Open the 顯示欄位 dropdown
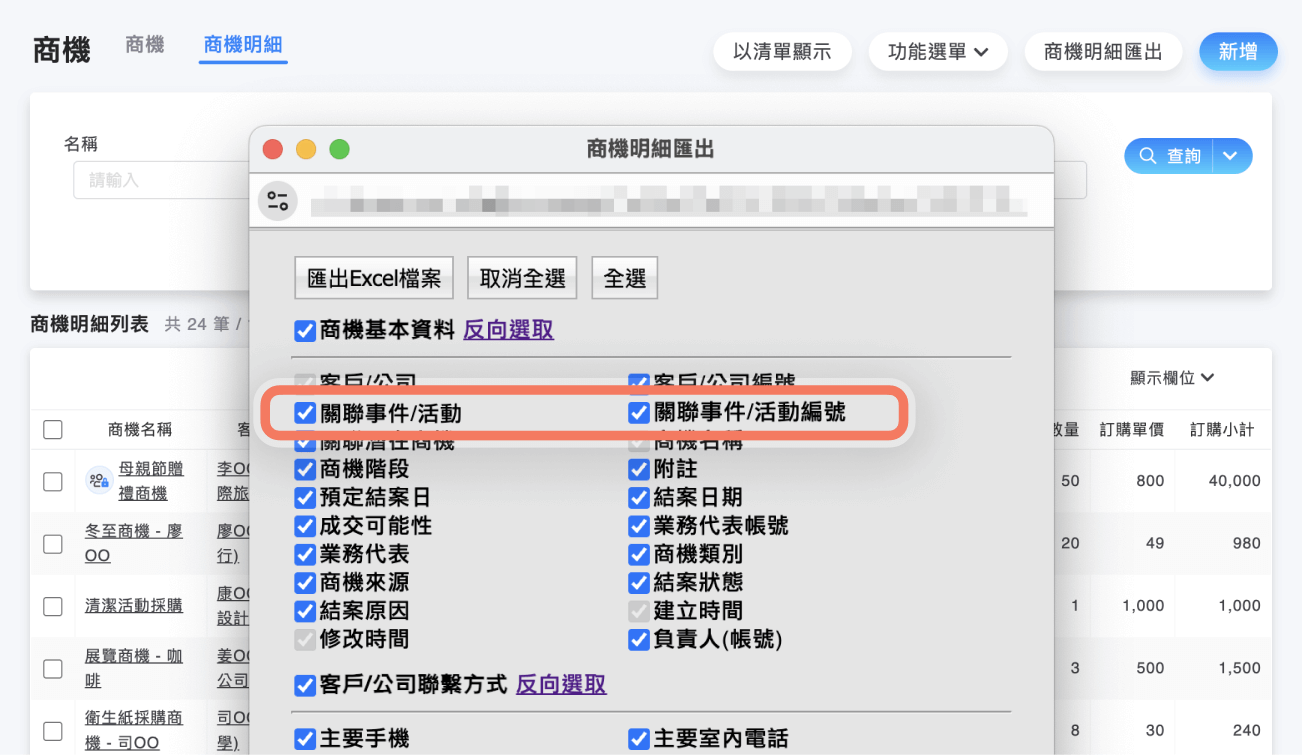Viewport: 1302px width, 755px height. point(1172,378)
